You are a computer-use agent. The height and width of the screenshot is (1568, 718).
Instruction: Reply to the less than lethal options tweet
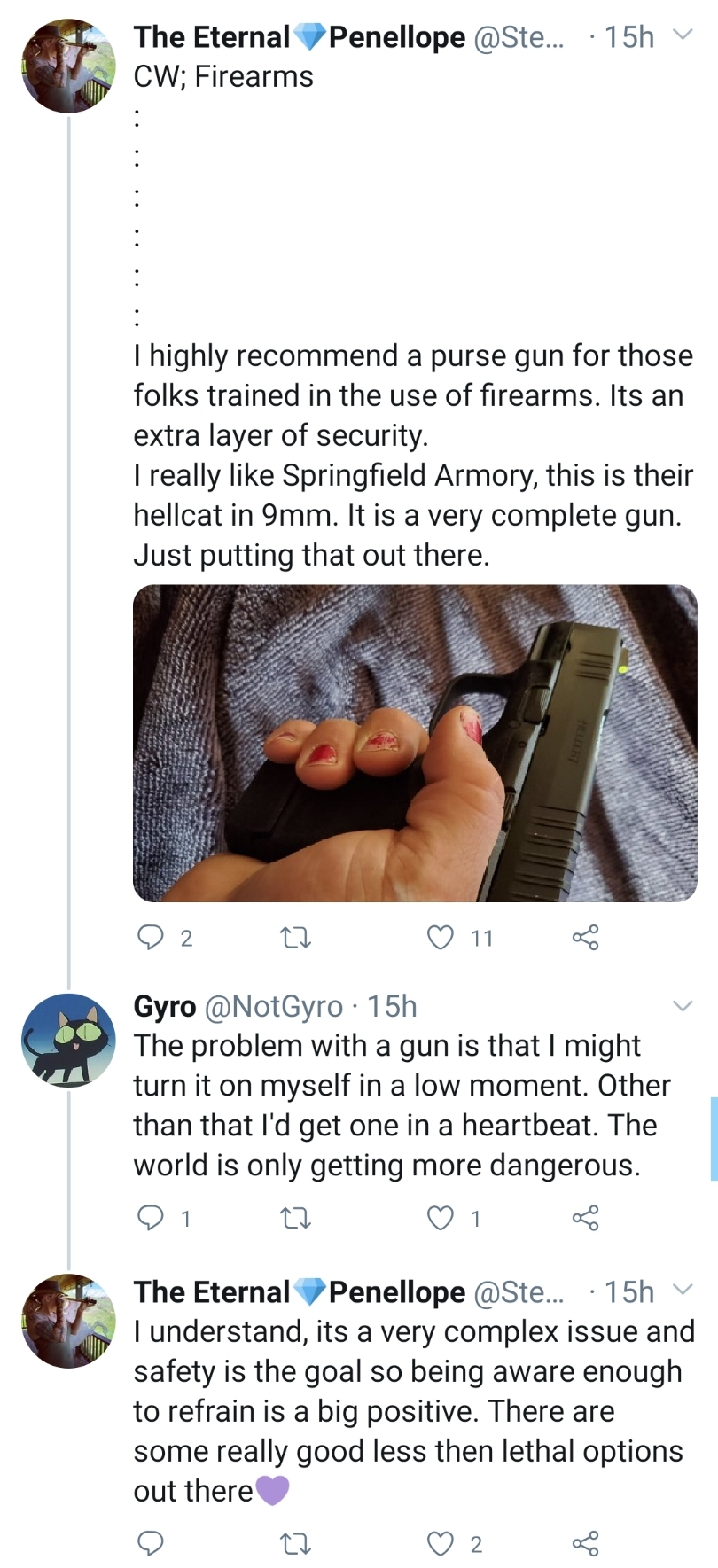click(x=151, y=1544)
